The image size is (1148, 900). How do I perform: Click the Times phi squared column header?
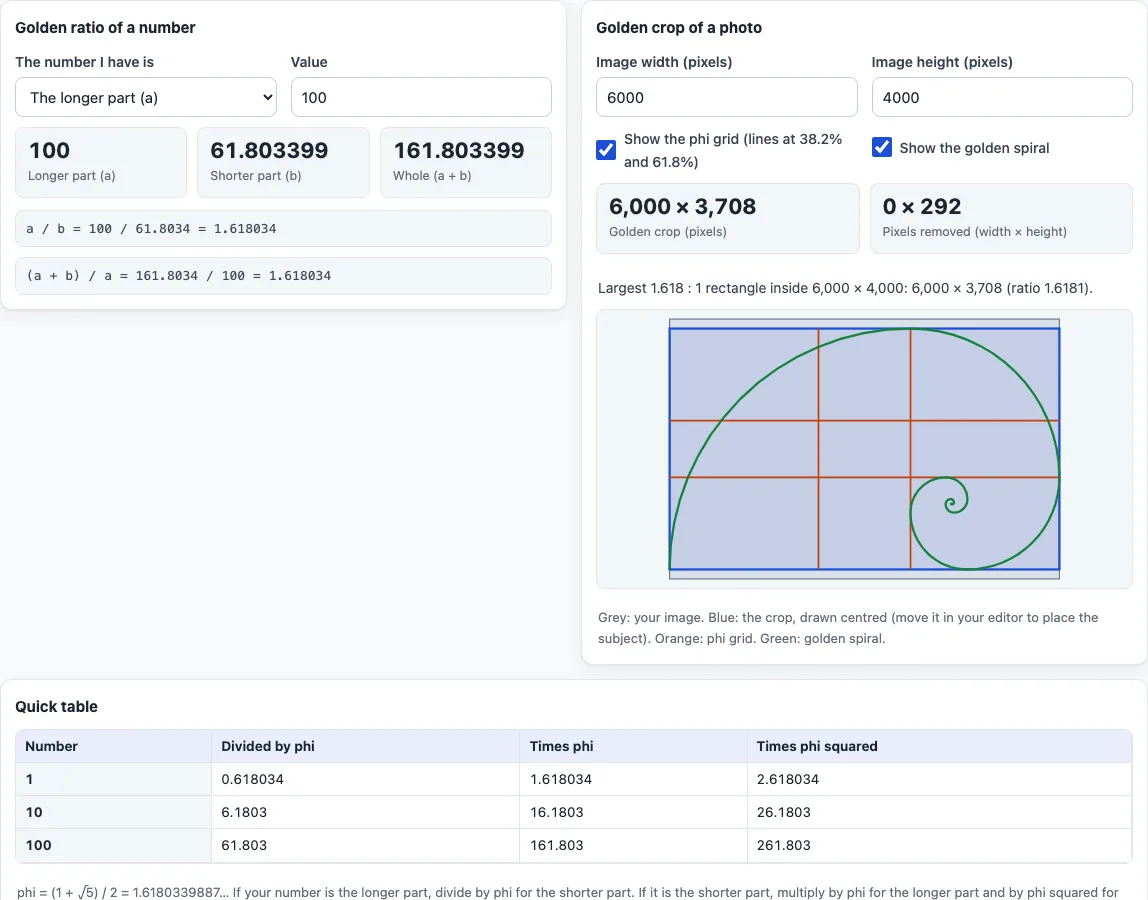pyautogui.click(x=939, y=746)
